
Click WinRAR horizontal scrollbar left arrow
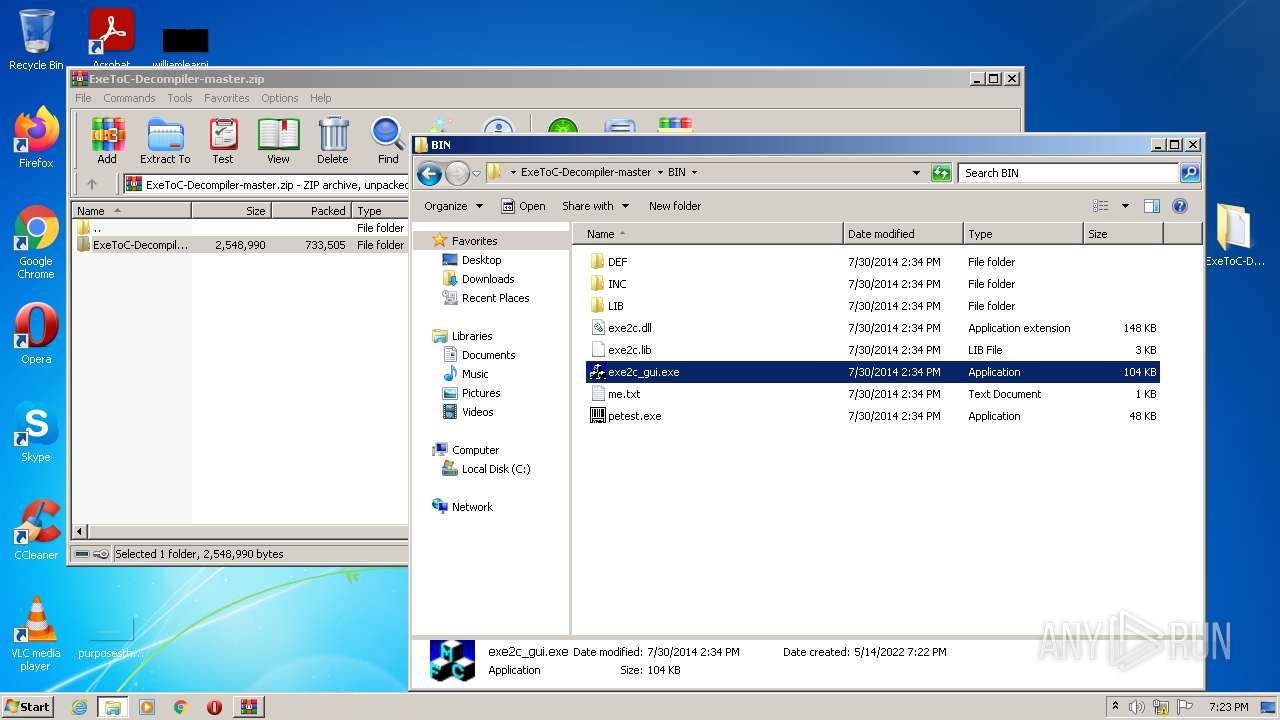pos(80,532)
